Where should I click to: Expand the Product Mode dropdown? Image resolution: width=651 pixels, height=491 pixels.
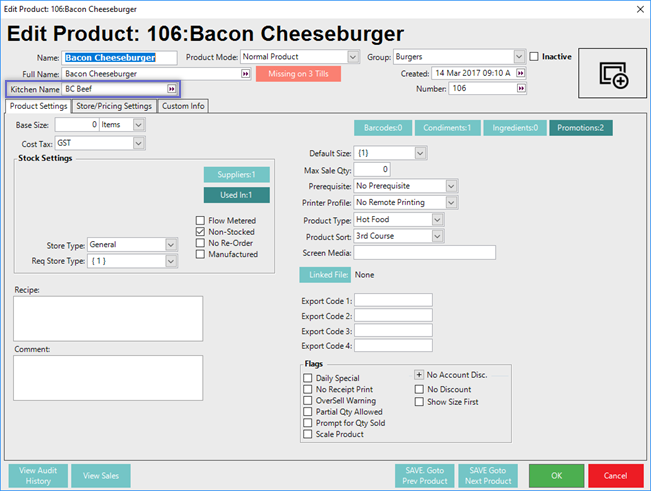(352, 57)
